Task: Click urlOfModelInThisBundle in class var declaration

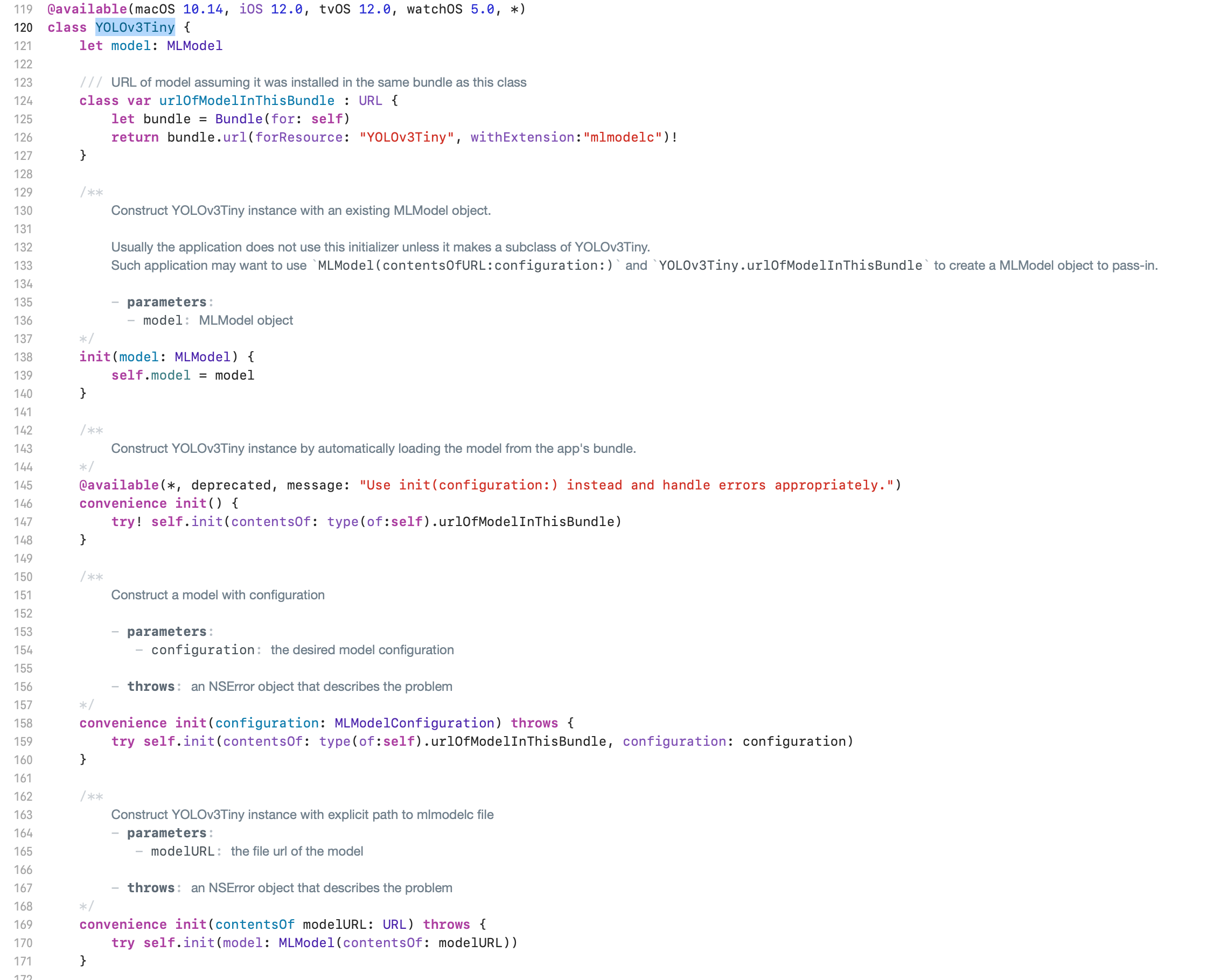Action: click(x=247, y=101)
